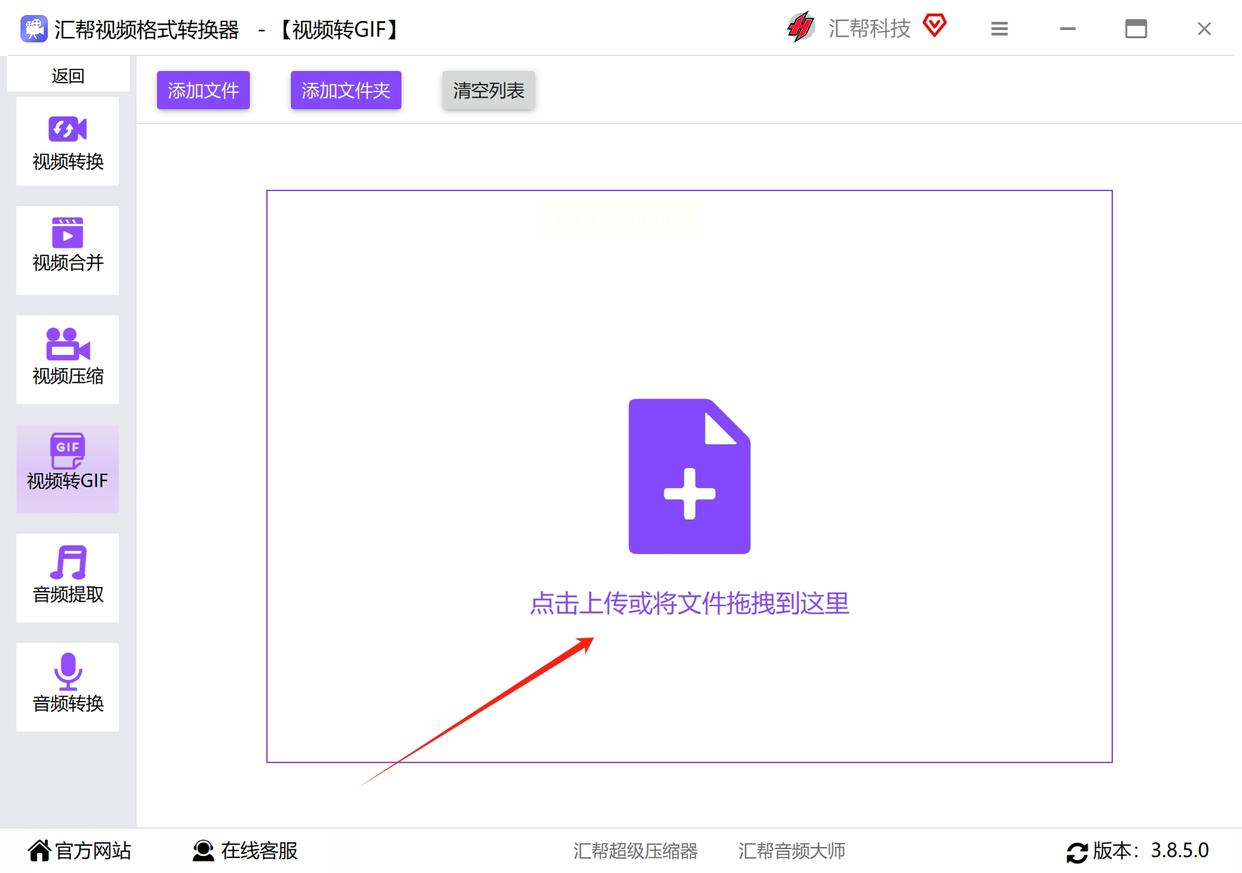The height and width of the screenshot is (873, 1242).
Task: Click the 点击上传或将文件拖拽到这里 upload text
Action: coord(689,603)
